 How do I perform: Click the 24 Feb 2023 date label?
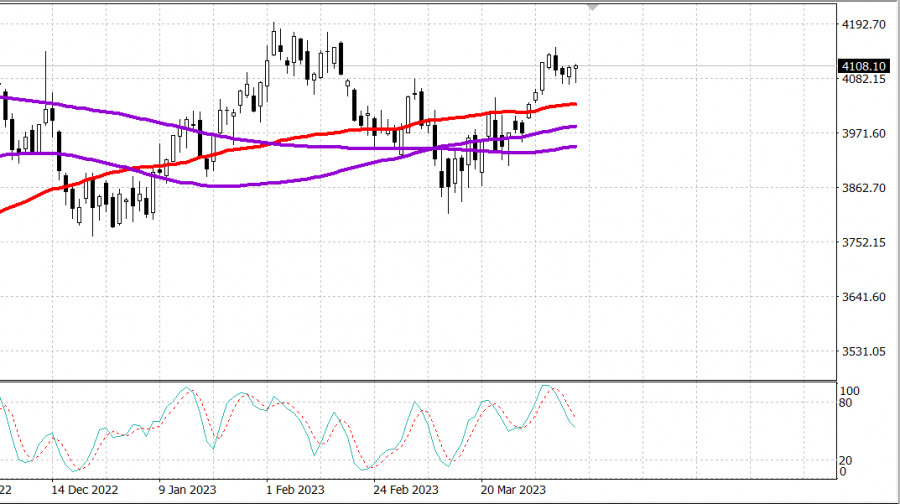click(x=406, y=491)
